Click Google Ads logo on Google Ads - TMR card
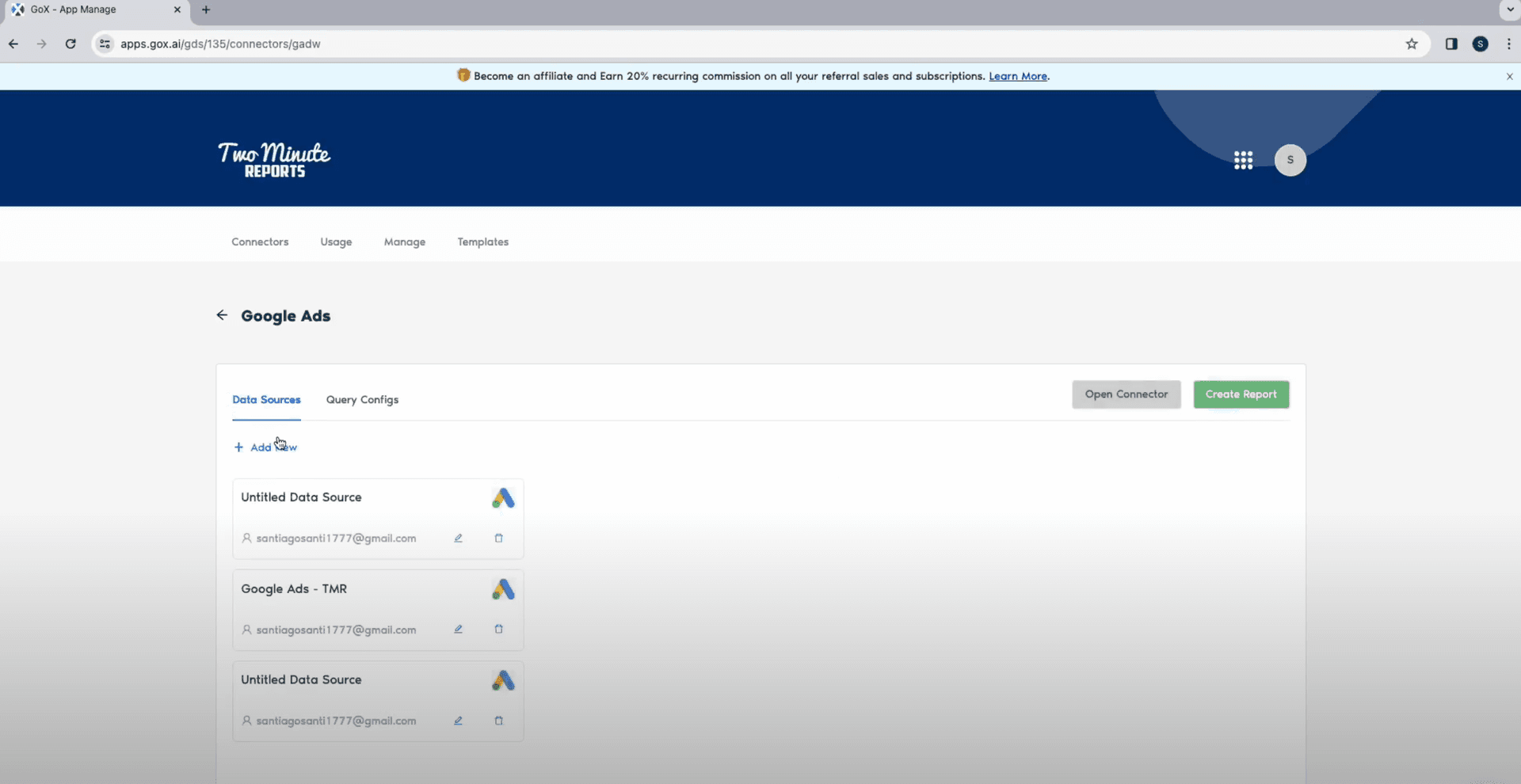Viewport: 1521px width, 784px height. [503, 589]
